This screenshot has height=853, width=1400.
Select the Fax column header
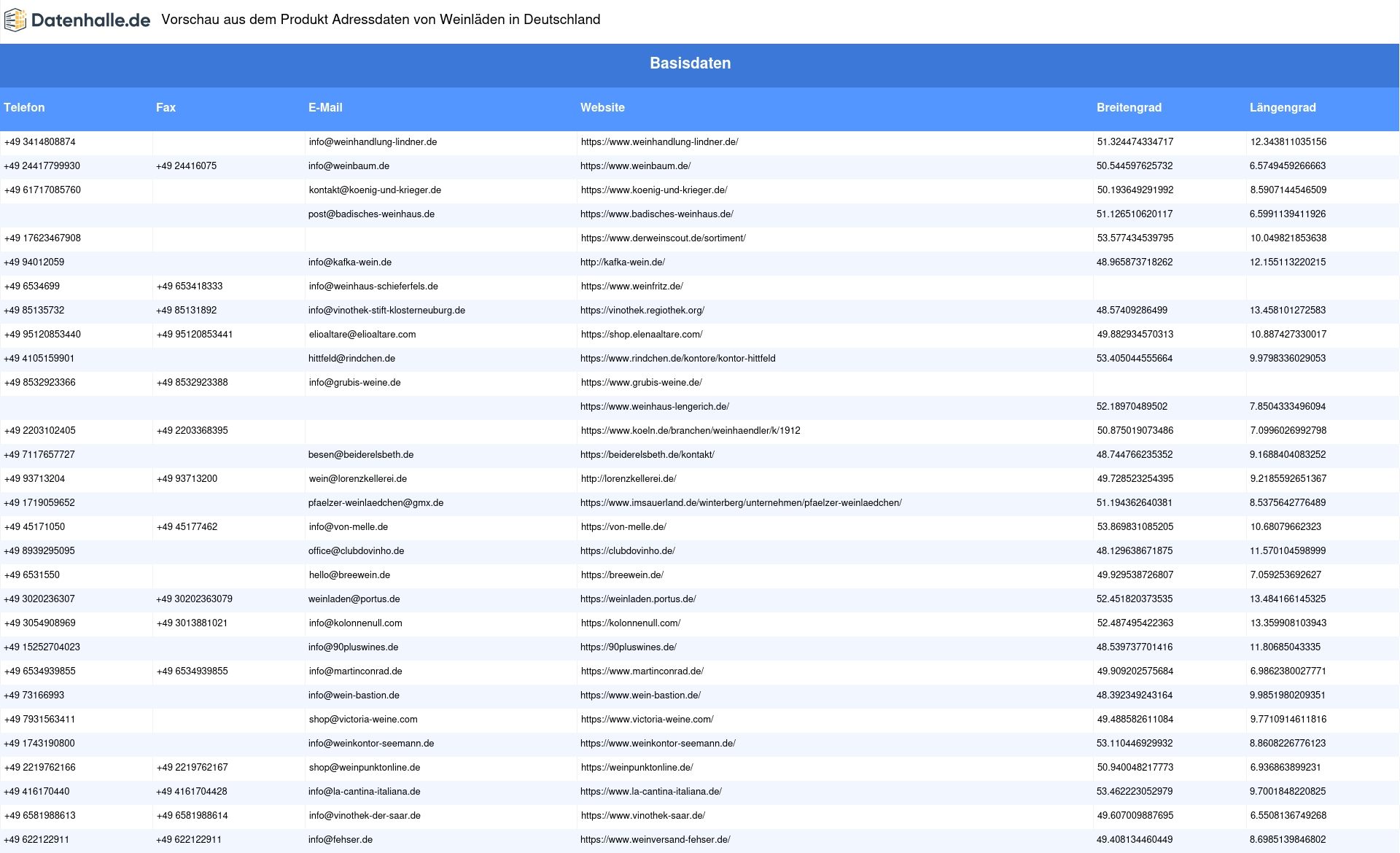(x=166, y=107)
